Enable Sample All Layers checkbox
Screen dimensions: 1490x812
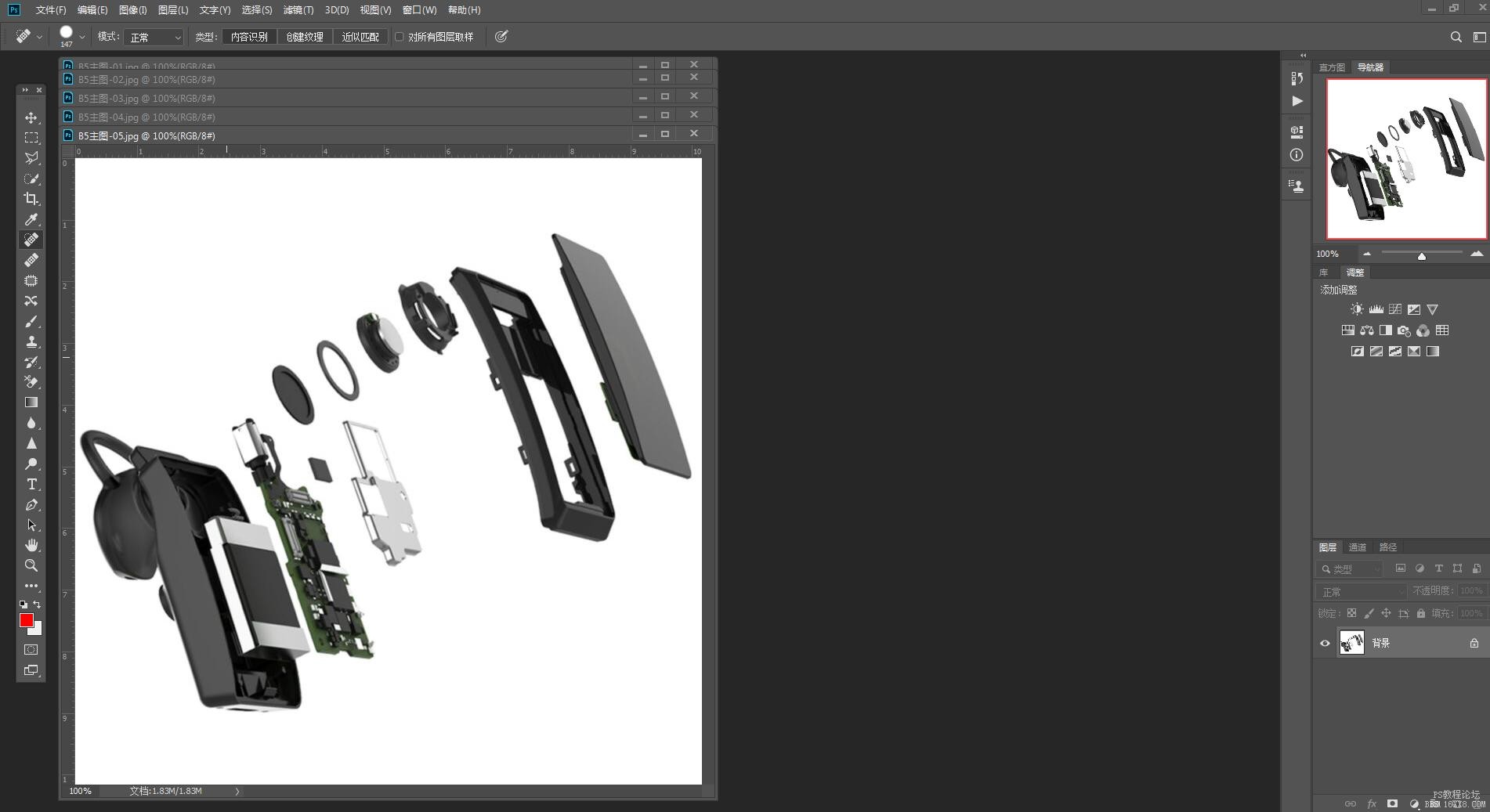(x=400, y=37)
